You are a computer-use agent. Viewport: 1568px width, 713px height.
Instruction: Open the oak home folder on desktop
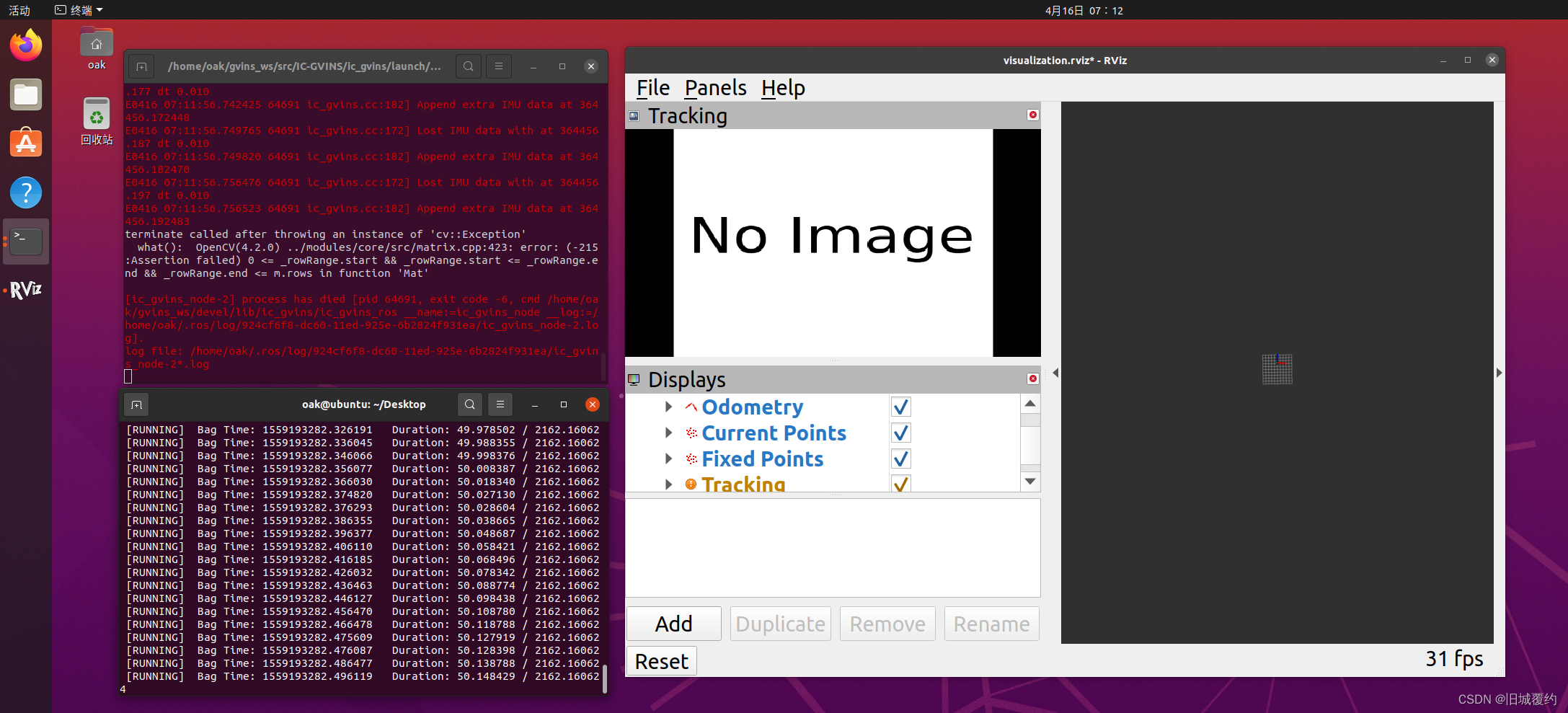click(x=97, y=48)
